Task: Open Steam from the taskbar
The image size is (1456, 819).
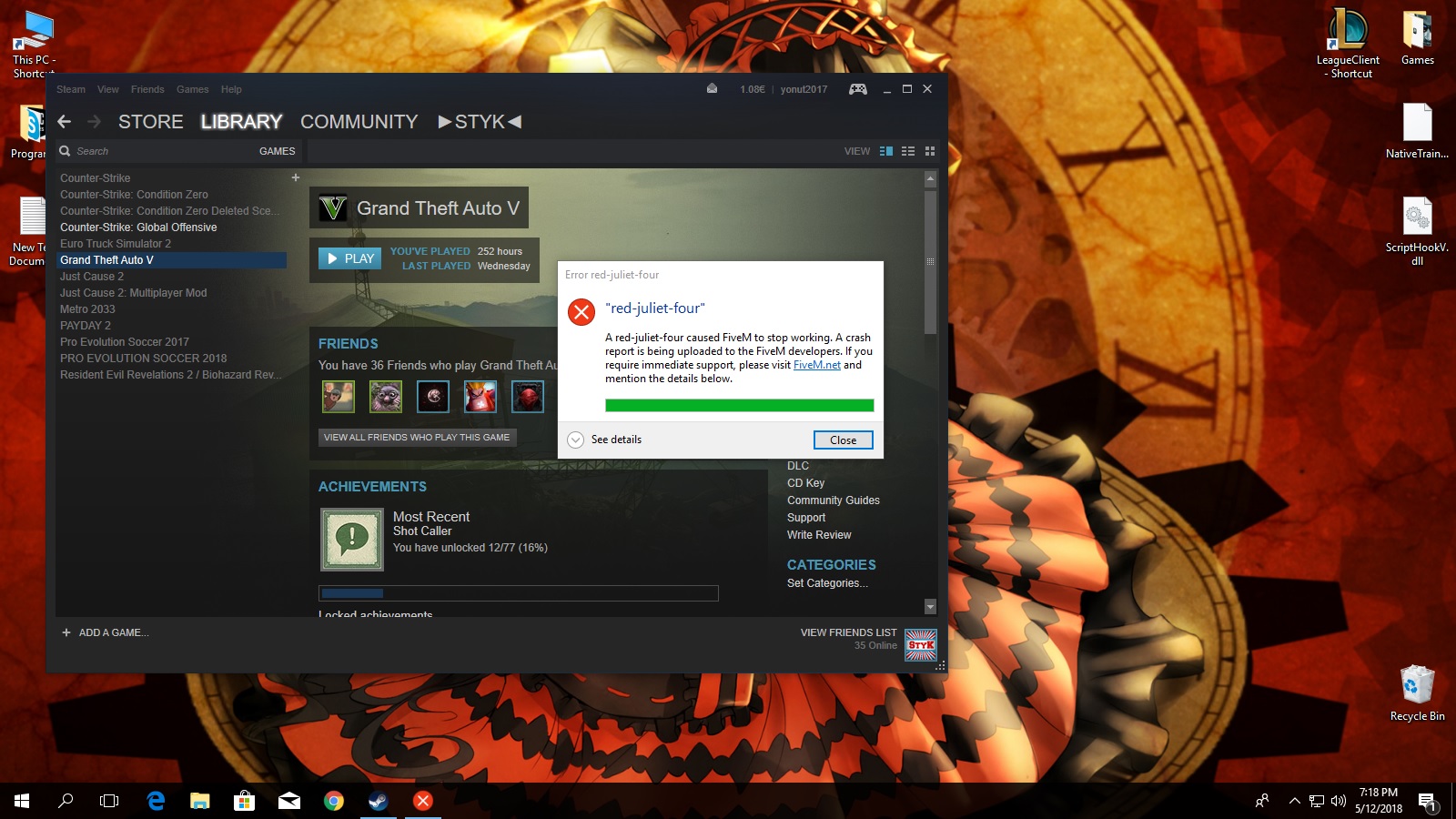Action: coord(378,801)
